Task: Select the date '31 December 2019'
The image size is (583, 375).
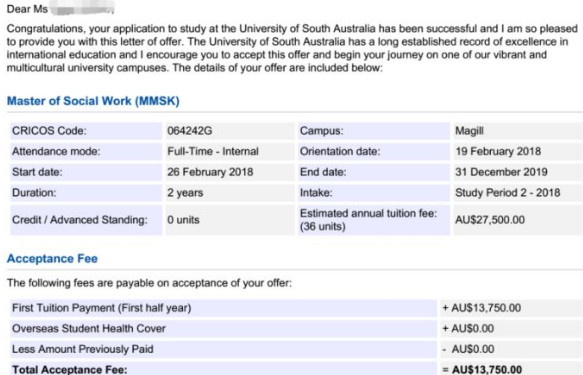Action: pos(501,172)
